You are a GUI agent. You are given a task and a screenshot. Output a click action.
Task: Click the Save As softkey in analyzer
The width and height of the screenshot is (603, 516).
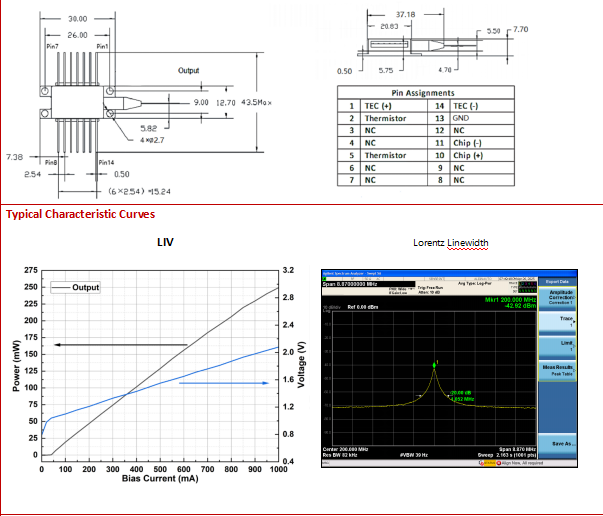[x=557, y=444]
